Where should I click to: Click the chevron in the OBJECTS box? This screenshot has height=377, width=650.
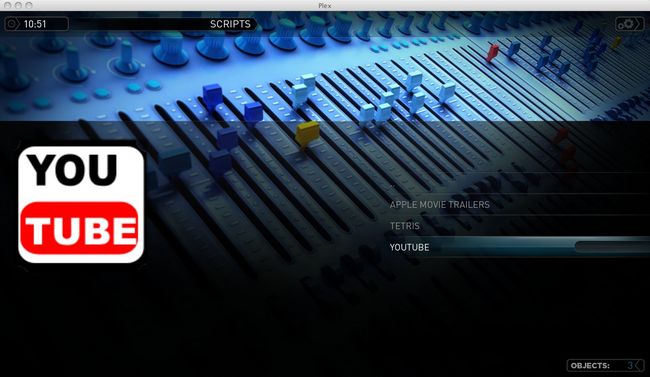pyautogui.click(x=639, y=365)
